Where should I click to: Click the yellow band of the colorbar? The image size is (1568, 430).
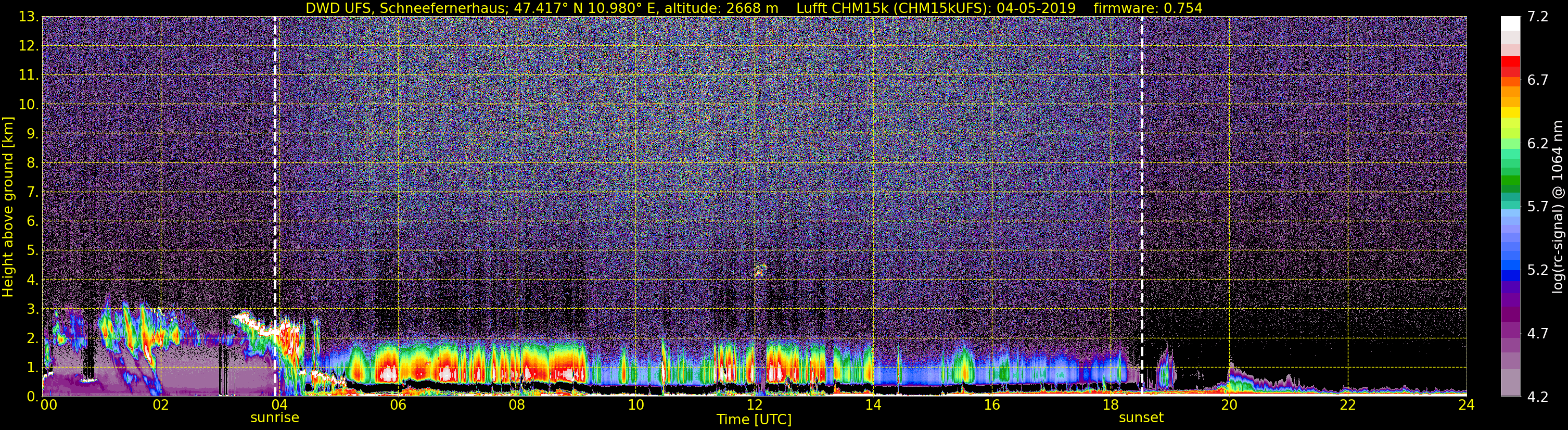coord(1510,112)
